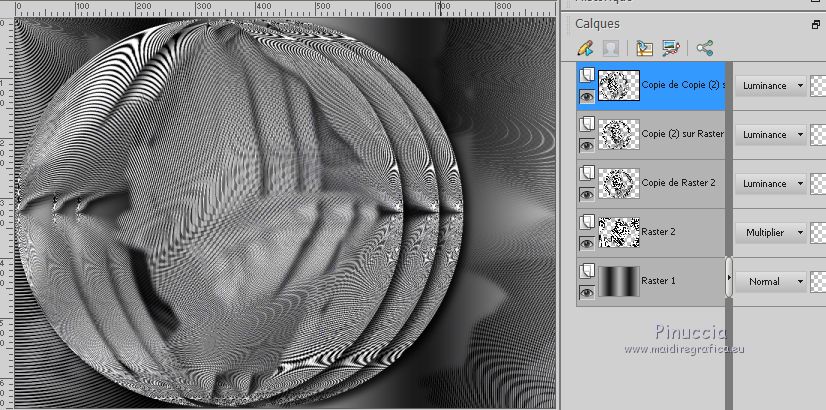The height and width of the screenshot is (410, 826).
Task: Click the Calques panel title
Action: (597, 24)
